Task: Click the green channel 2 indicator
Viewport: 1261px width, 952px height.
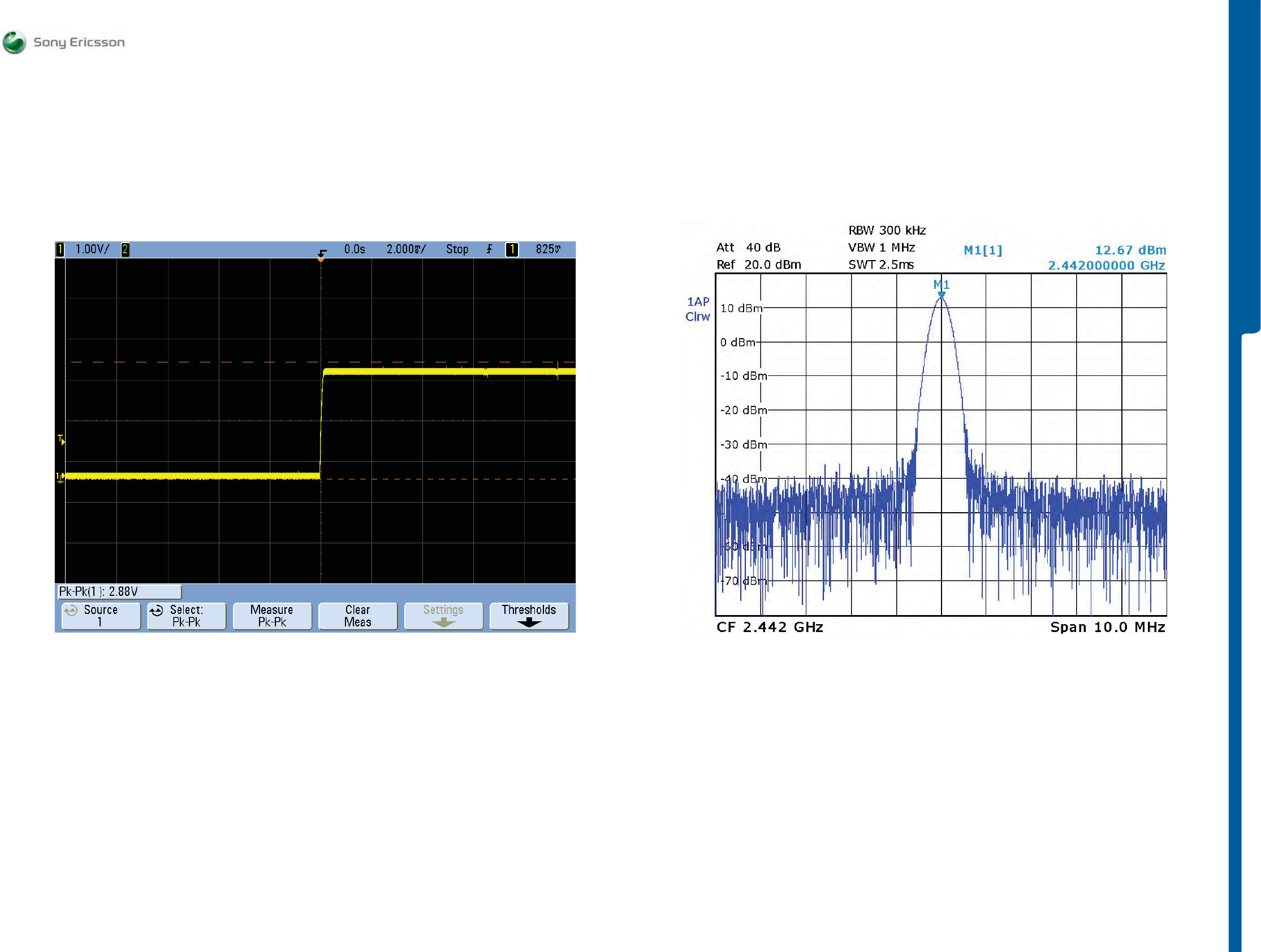Action: pyautogui.click(x=125, y=249)
